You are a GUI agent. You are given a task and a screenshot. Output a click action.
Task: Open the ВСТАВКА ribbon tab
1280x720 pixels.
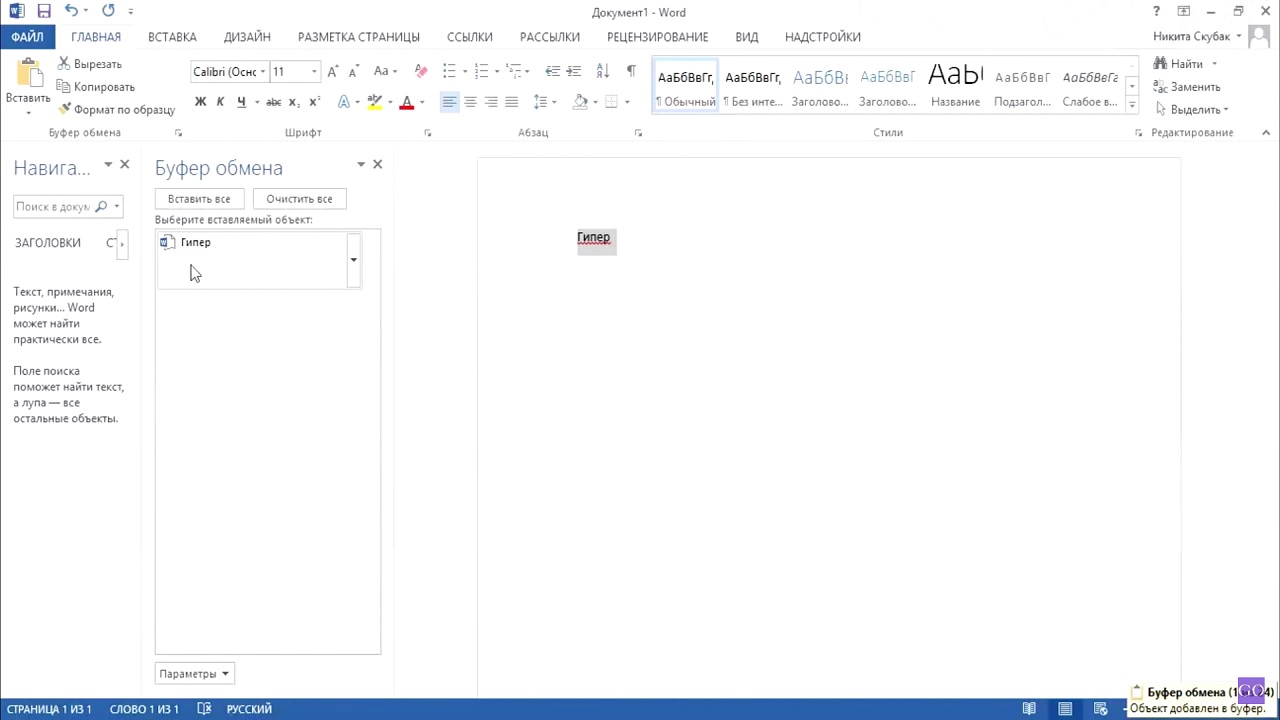coord(172,37)
